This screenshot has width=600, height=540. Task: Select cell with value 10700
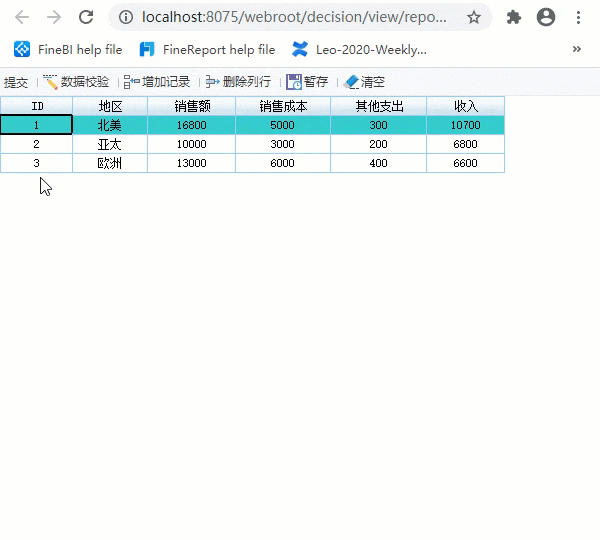tap(466, 125)
